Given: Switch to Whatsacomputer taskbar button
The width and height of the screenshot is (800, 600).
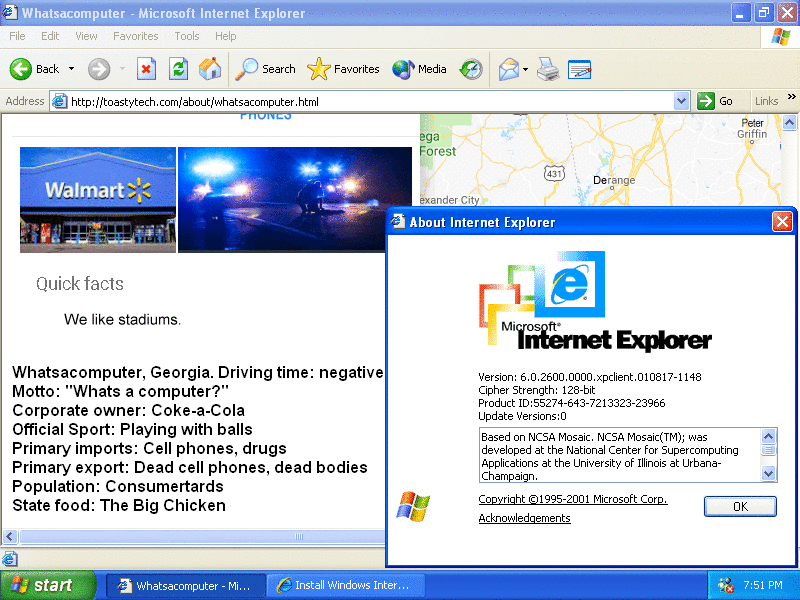Looking at the screenshot, I should tap(186, 585).
